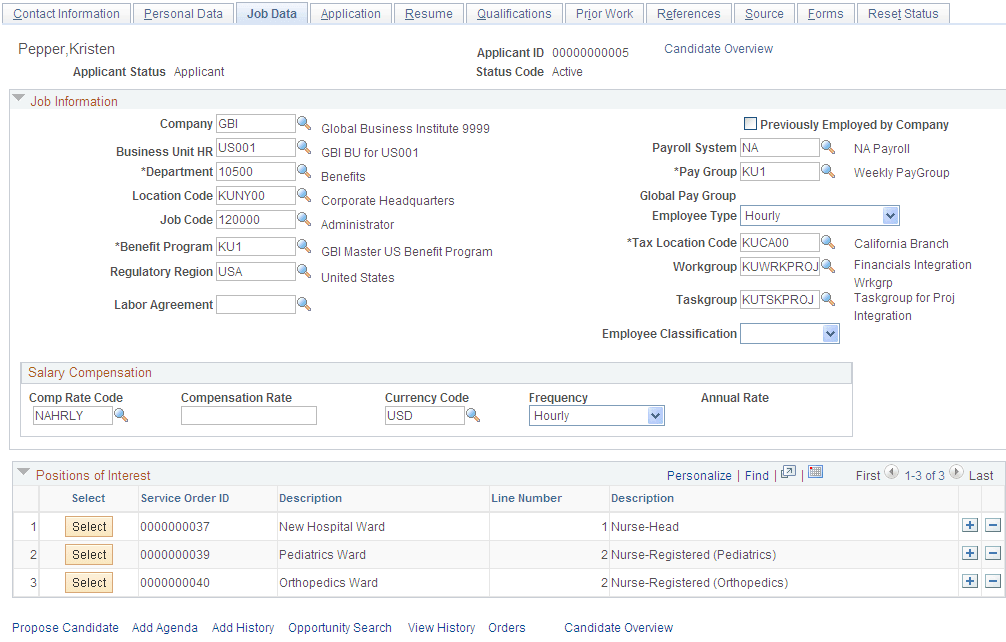This screenshot has height=642, width=1006.
Task: Click Select for Pediatrics Ward
Action: pyautogui.click(x=88, y=554)
